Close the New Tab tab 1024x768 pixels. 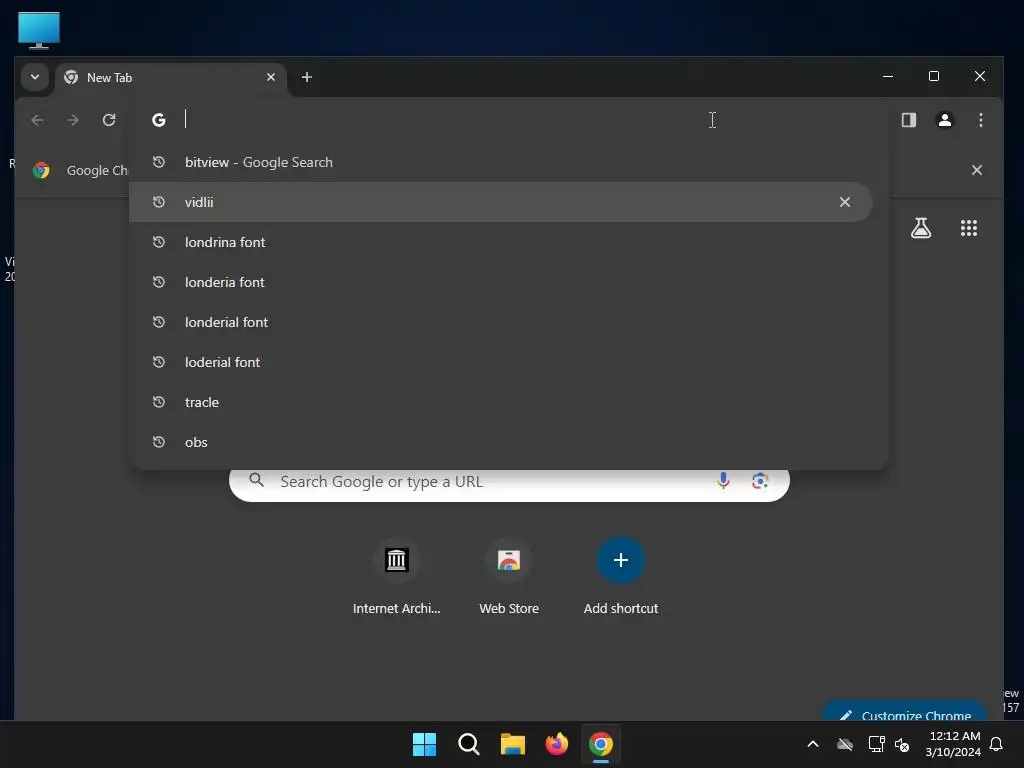click(270, 77)
